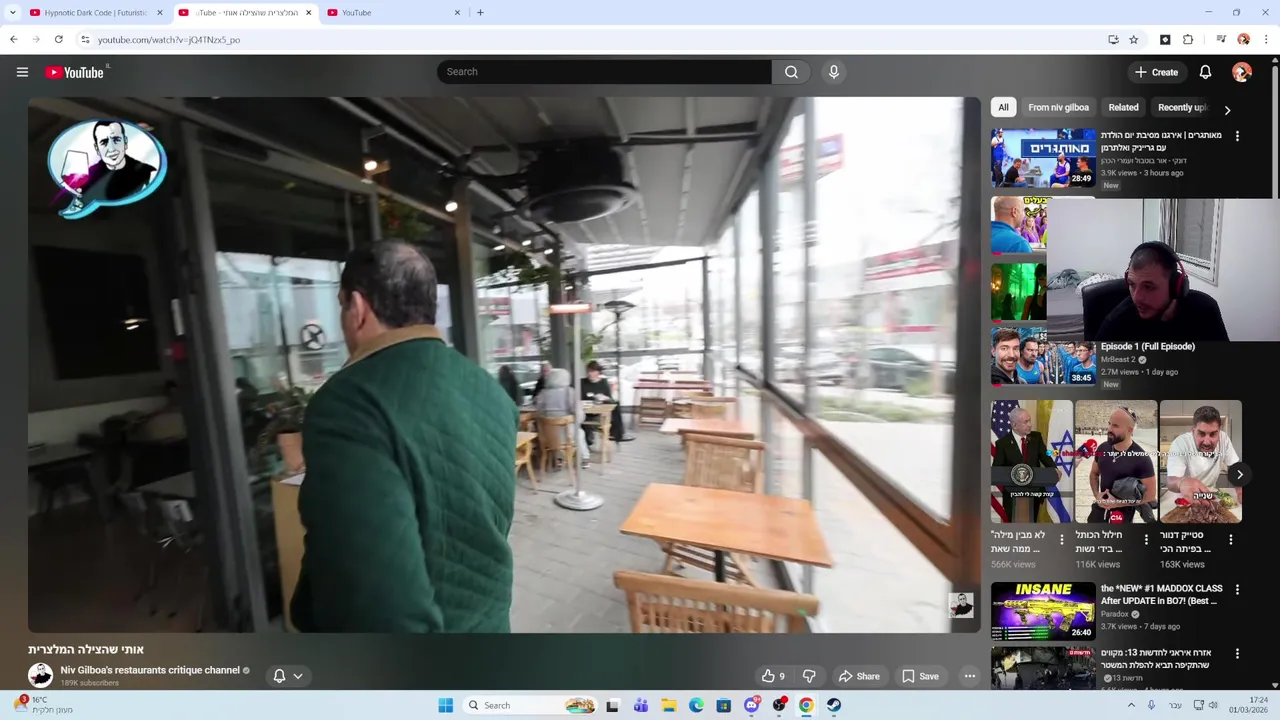Open Episode 1 (Full Episode) title
This screenshot has height=720, width=1280.
pyautogui.click(x=1148, y=346)
